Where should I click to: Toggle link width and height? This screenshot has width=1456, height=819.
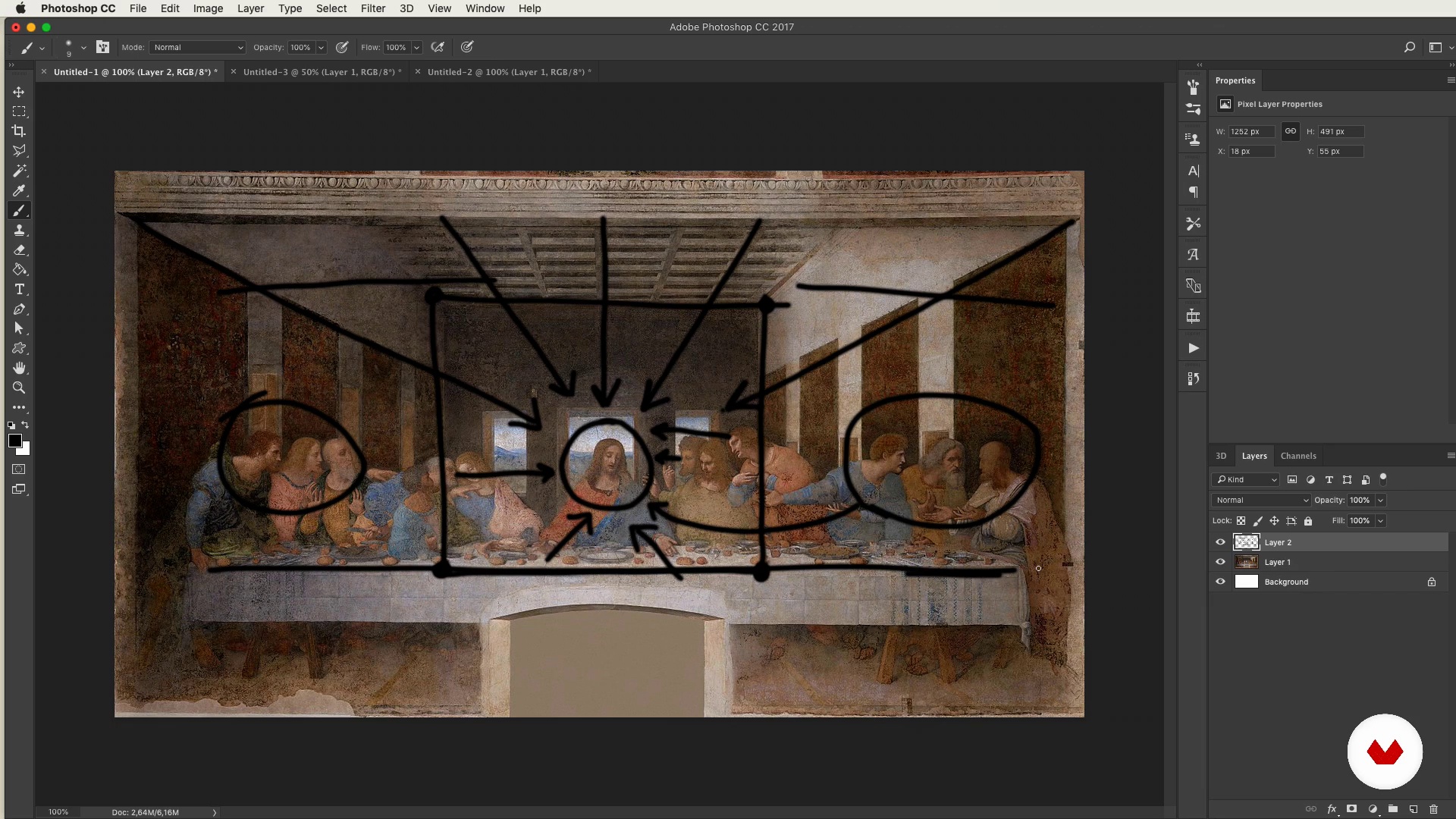point(1290,131)
